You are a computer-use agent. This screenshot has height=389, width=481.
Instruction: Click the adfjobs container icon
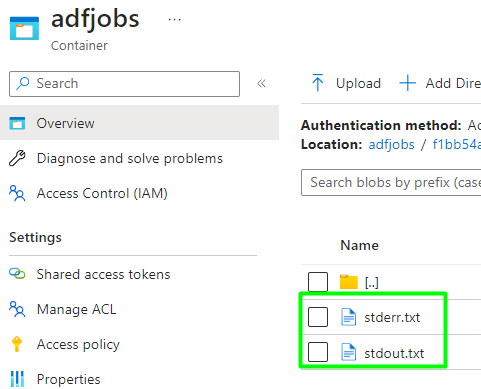pyautogui.click(x=24, y=28)
